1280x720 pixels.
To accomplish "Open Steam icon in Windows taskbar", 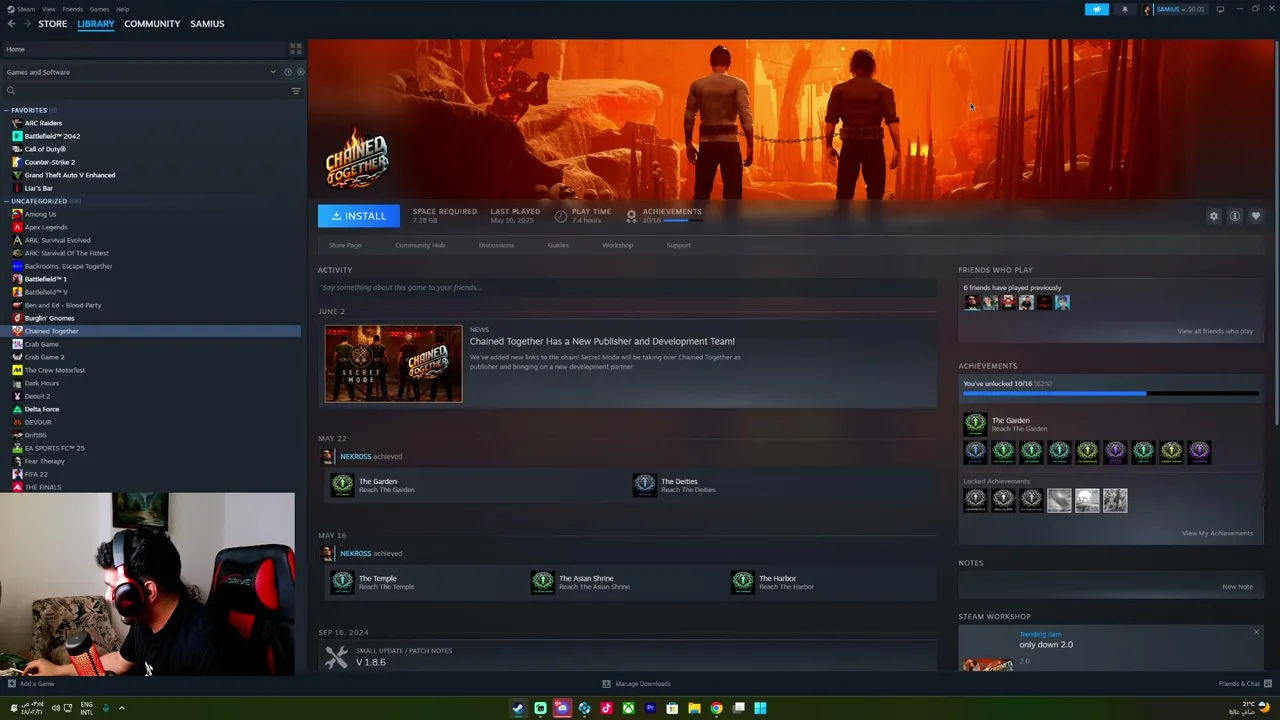I will point(518,708).
